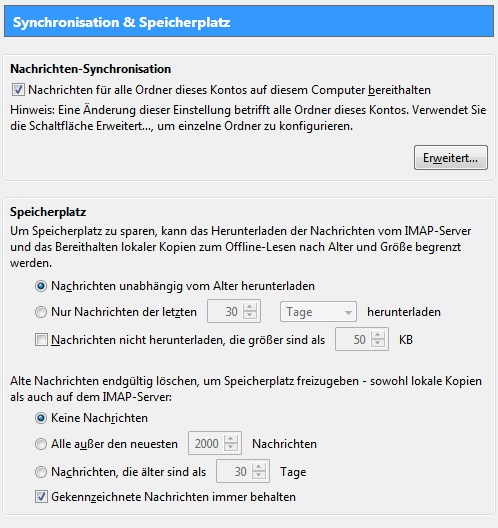Viewport: 498px width, 528px height.
Task: Click down arrow of the 2000 Nachrichten spinner
Action: [231, 448]
